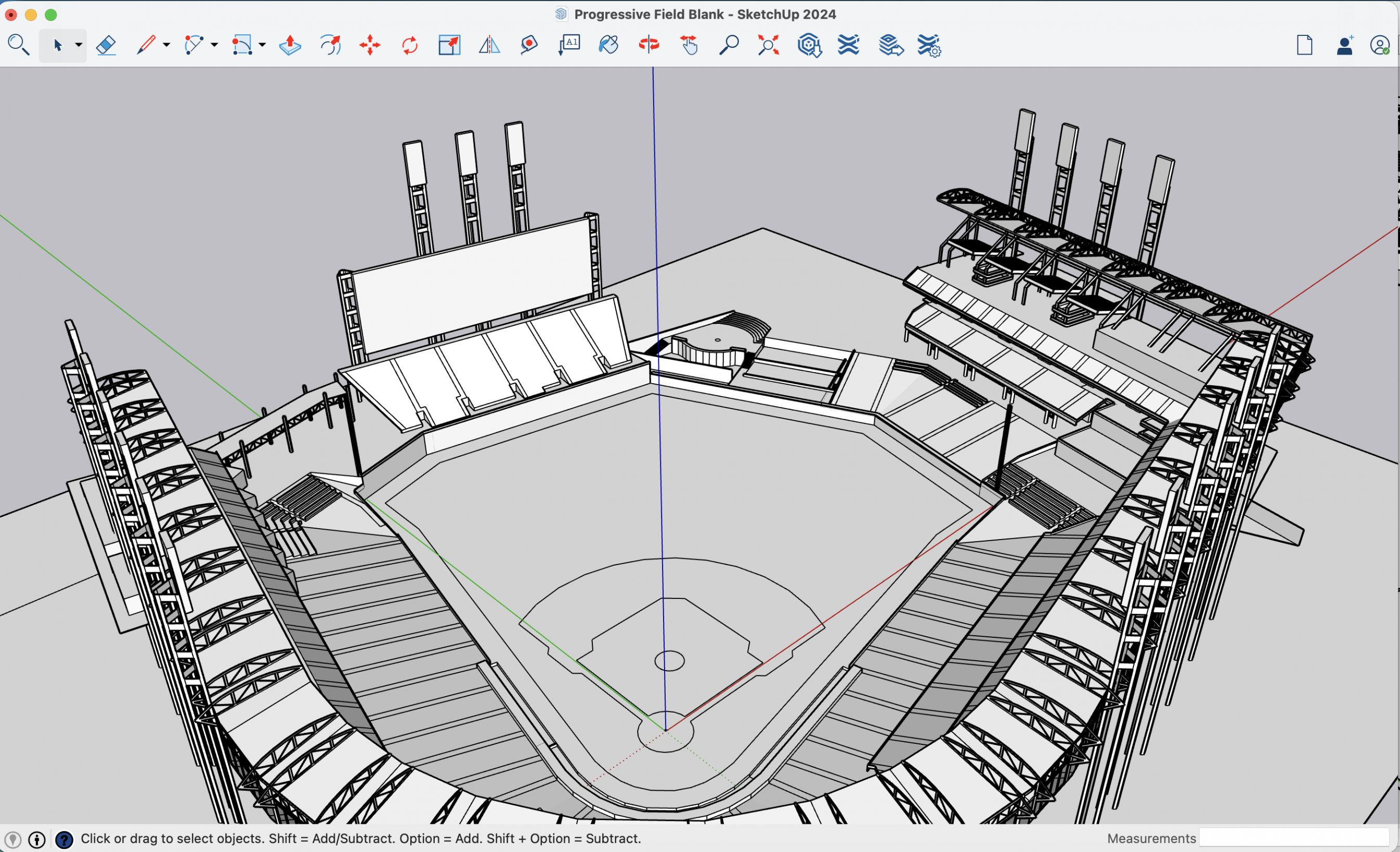
Task: Open the Pencil line tool dropdown
Action: [x=166, y=45]
